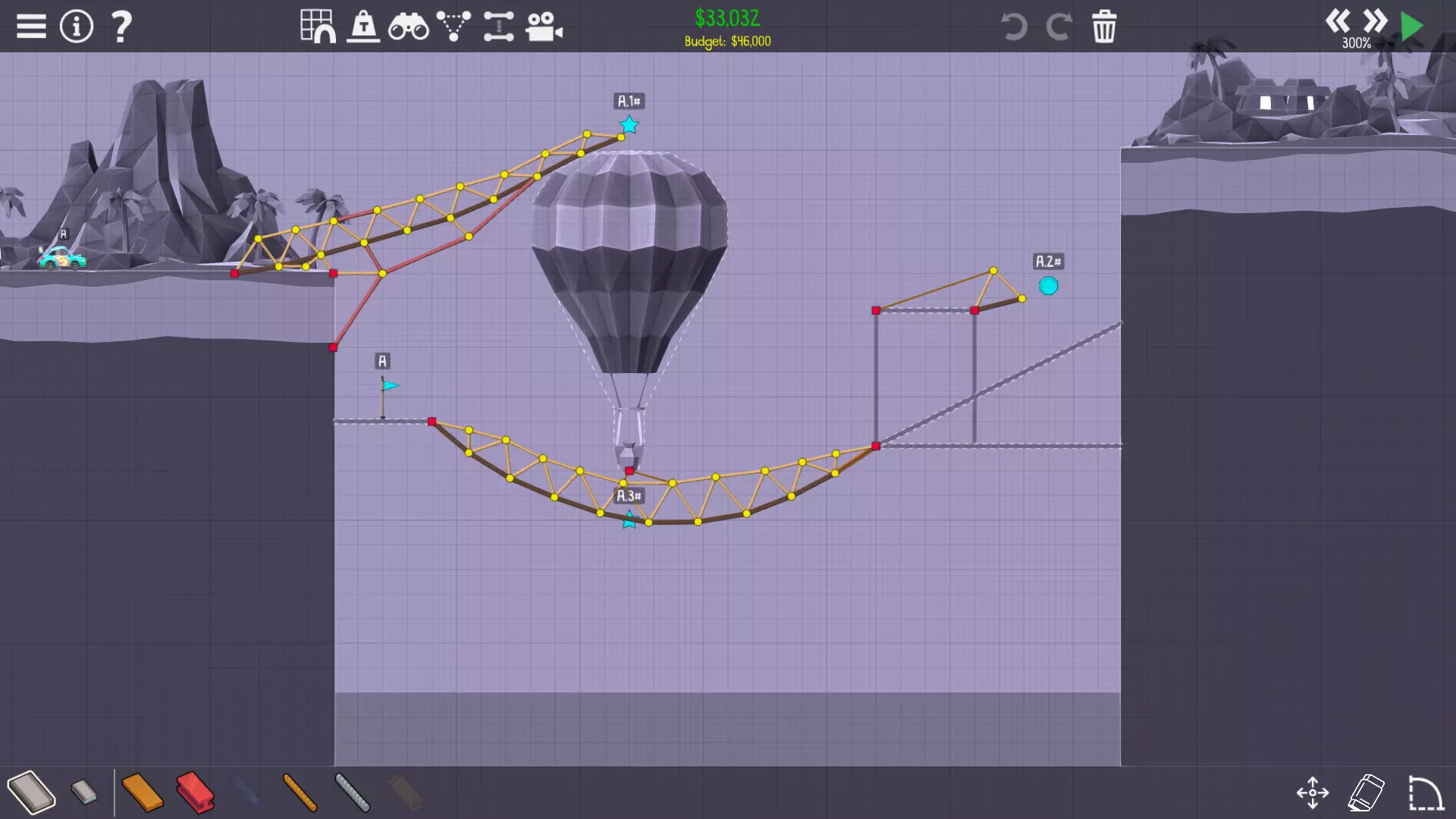Viewport: 1456px width, 819px height.
Task: Start the simulation with play button
Action: pyautogui.click(x=1411, y=27)
